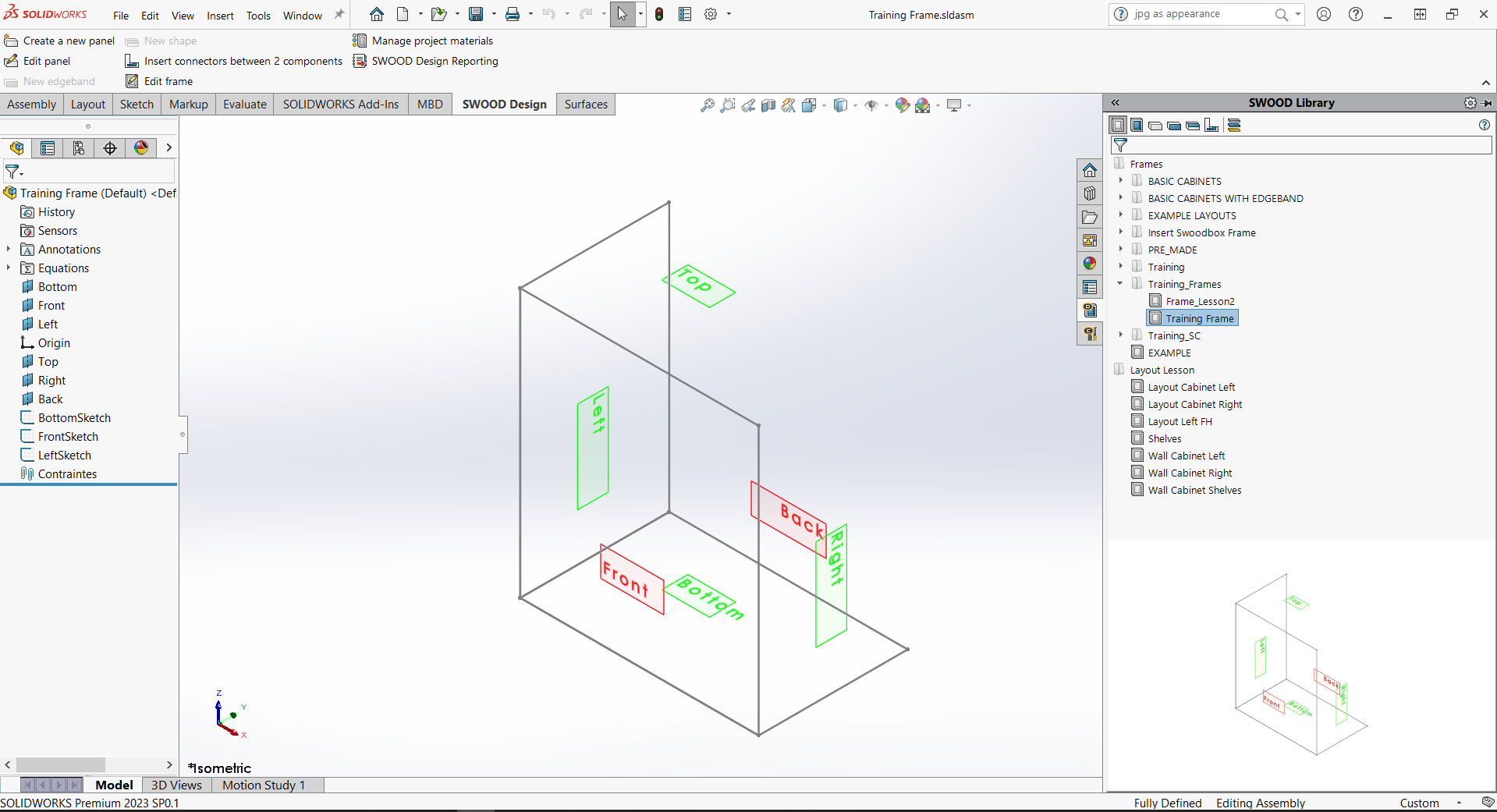1497x812 pixels.
Task: Open the DimXpertManager tab
Action: click(110, 148)
